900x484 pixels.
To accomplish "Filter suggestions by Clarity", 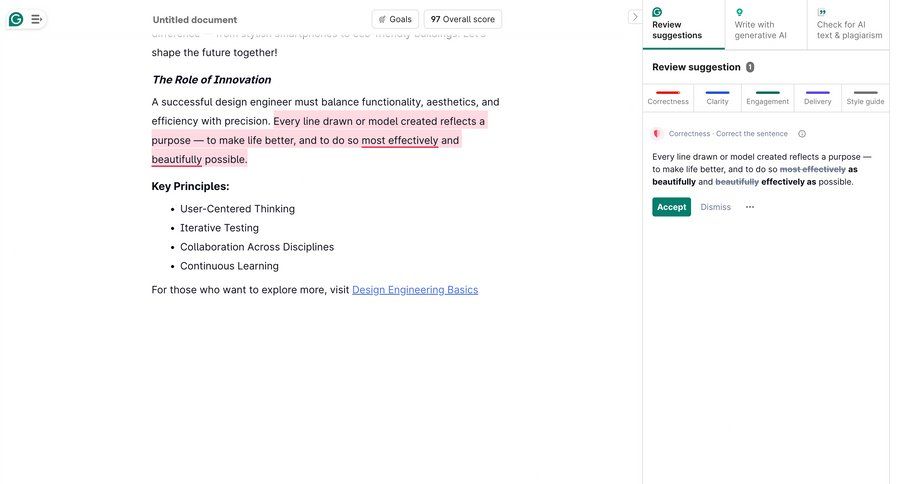I will pyautogui.click(x=717, y=98).
